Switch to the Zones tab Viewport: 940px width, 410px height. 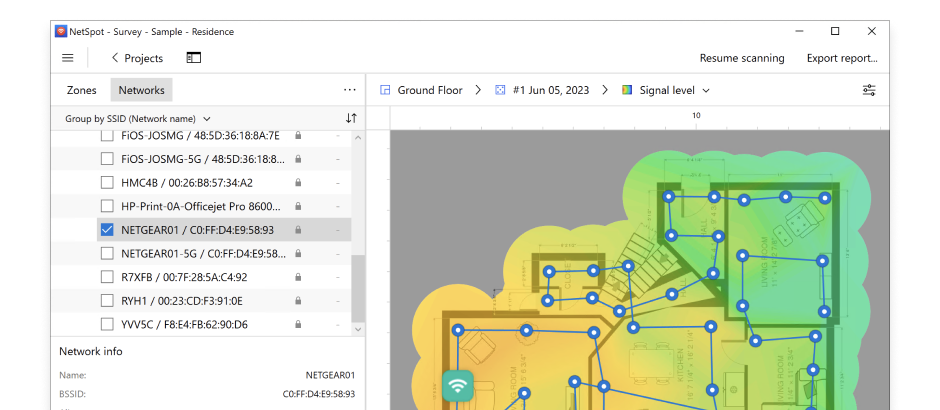pos(82,90)
